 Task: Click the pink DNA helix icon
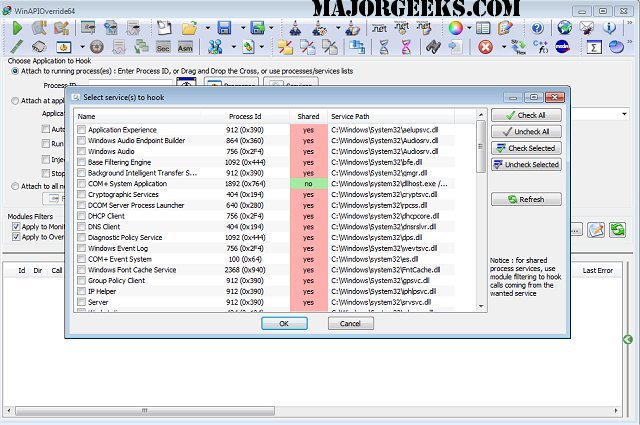pos(406,47)
